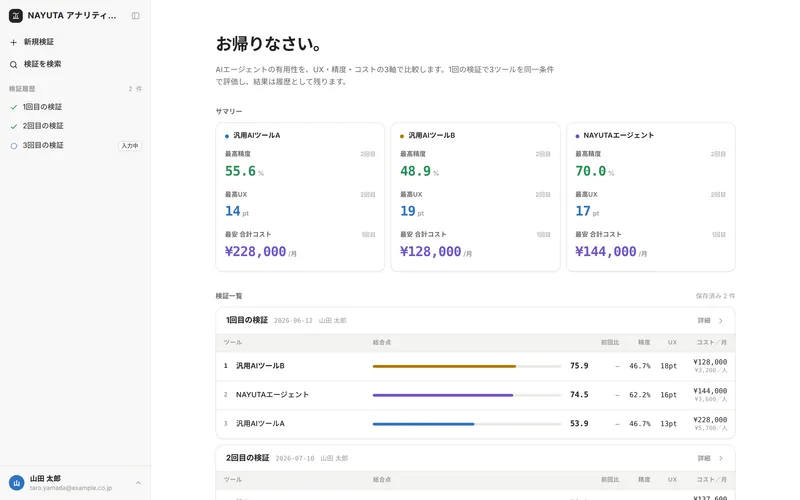
Task: Click the circle status icon of 3回目の検証
Action: (14, 145)
